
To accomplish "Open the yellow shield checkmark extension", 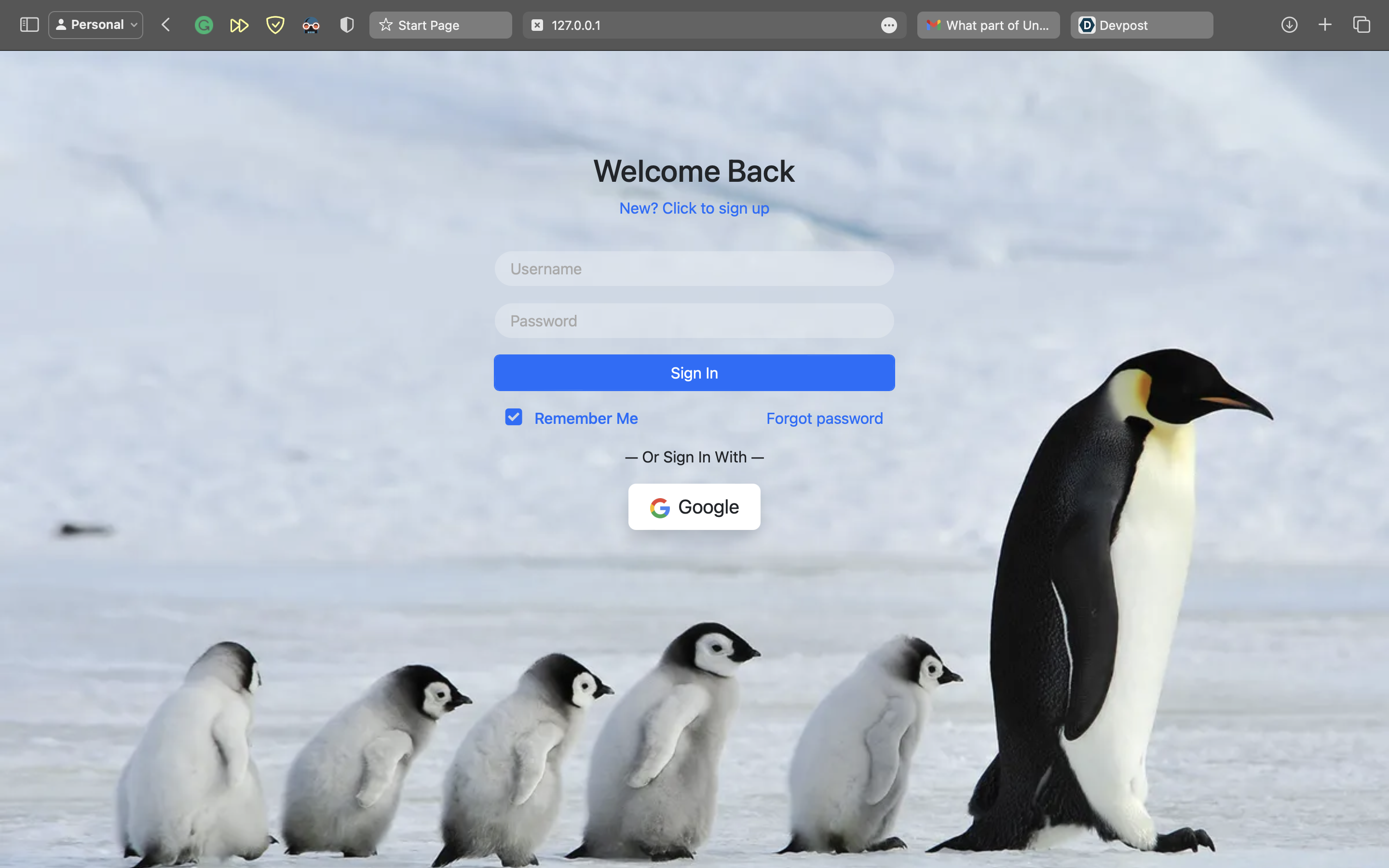I will coord(275,25).
